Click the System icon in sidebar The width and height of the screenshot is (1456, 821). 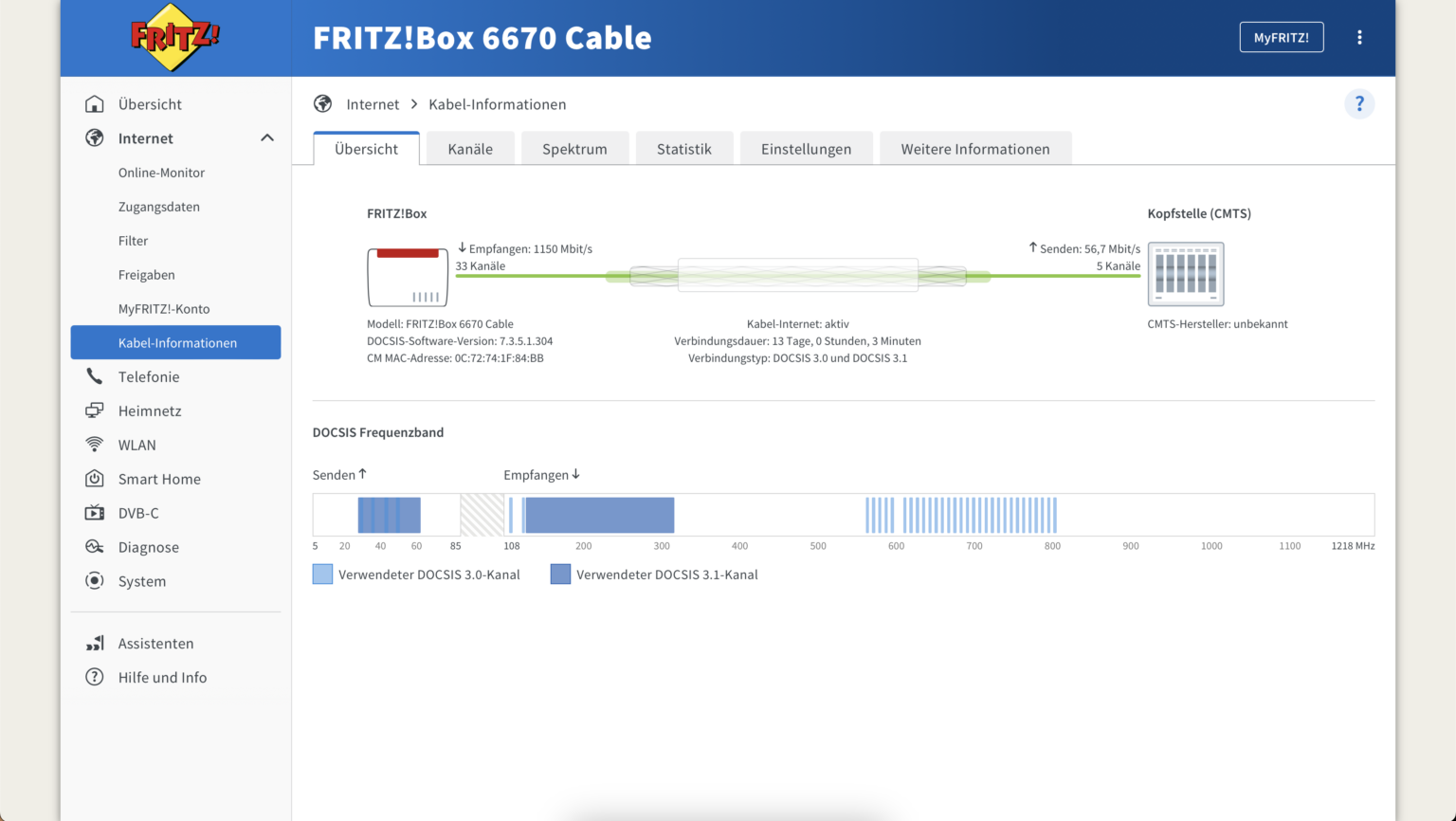(95, 581)
